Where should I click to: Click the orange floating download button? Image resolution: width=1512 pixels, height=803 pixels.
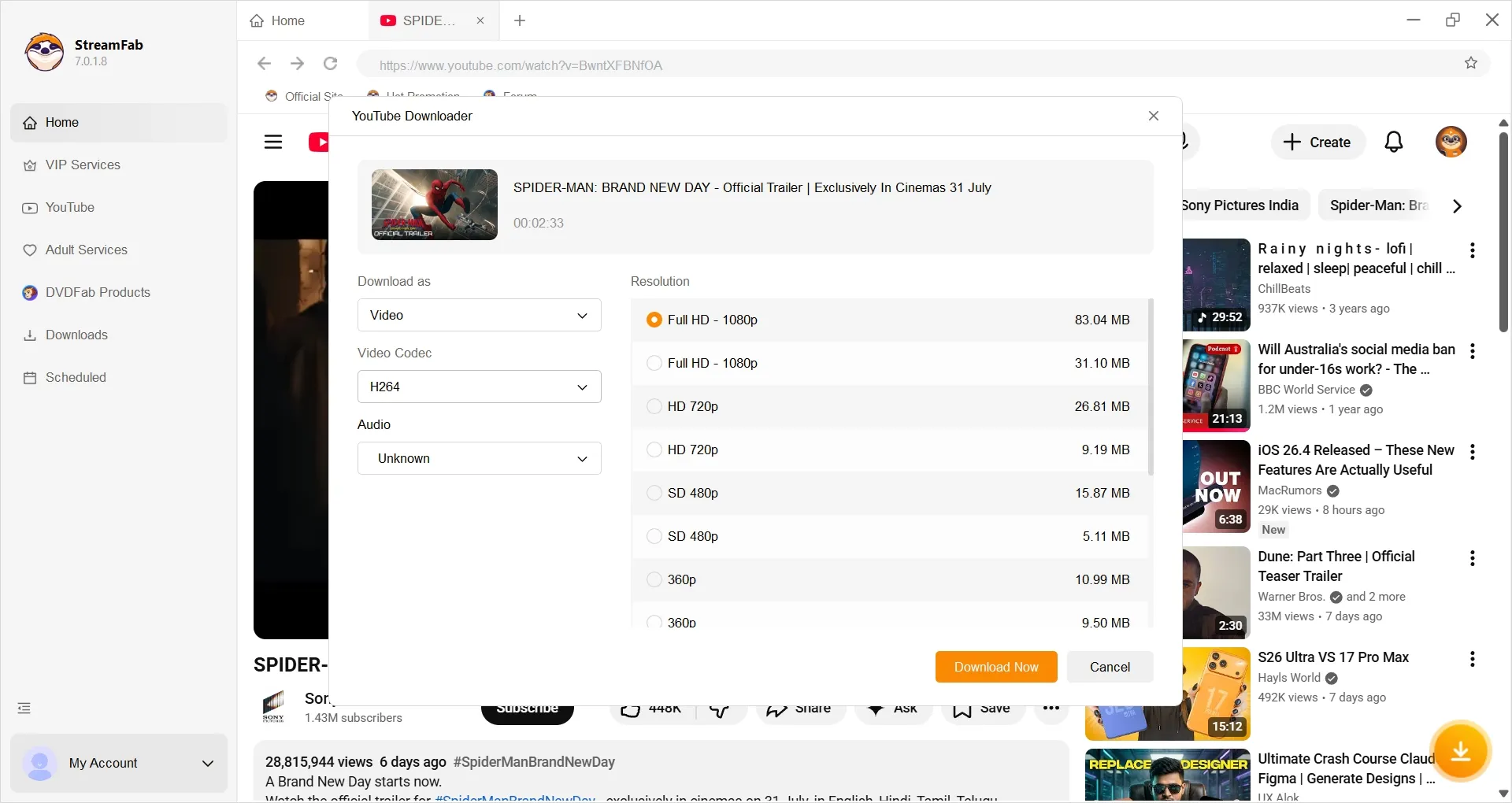pyautogui.click(x=1462, y=752)
